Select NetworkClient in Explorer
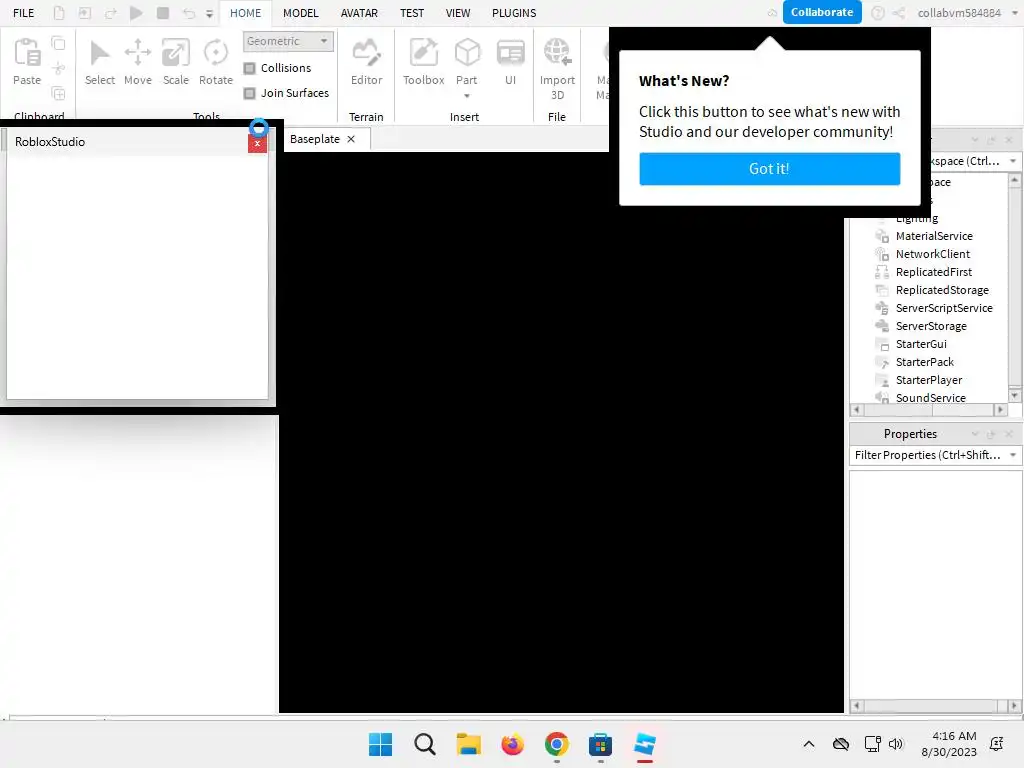The width and height of the screenshot is (1024, 768). click(x=933, y=254)
